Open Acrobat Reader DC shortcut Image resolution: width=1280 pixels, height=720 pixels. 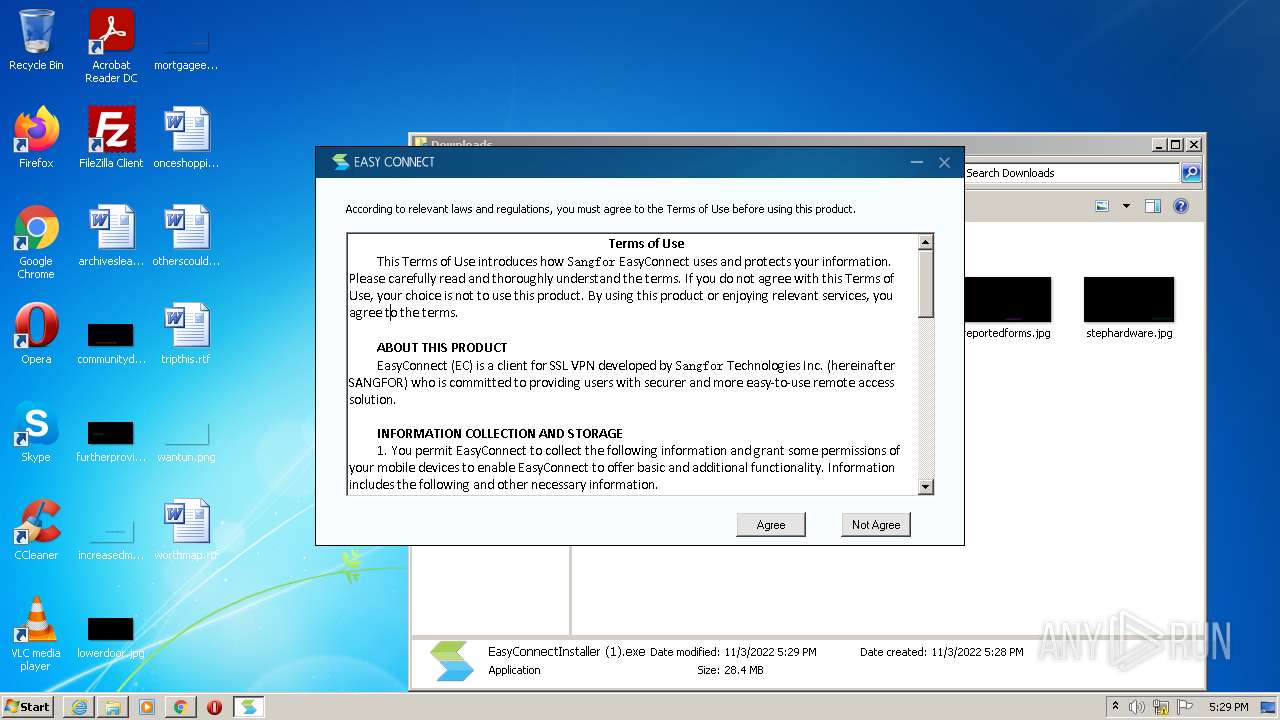click(x=111, y=46)
